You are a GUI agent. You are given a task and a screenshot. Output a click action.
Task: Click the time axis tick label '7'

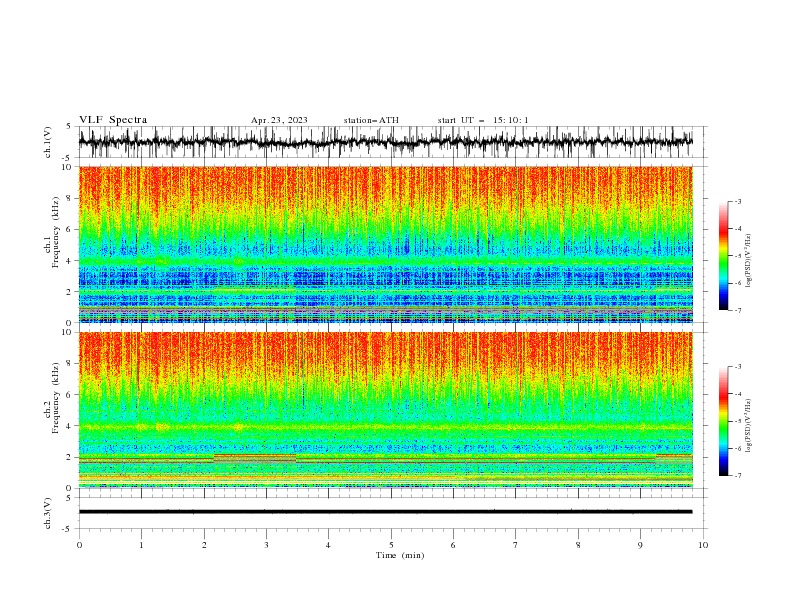pyautogui.click(x=516, y=545)
